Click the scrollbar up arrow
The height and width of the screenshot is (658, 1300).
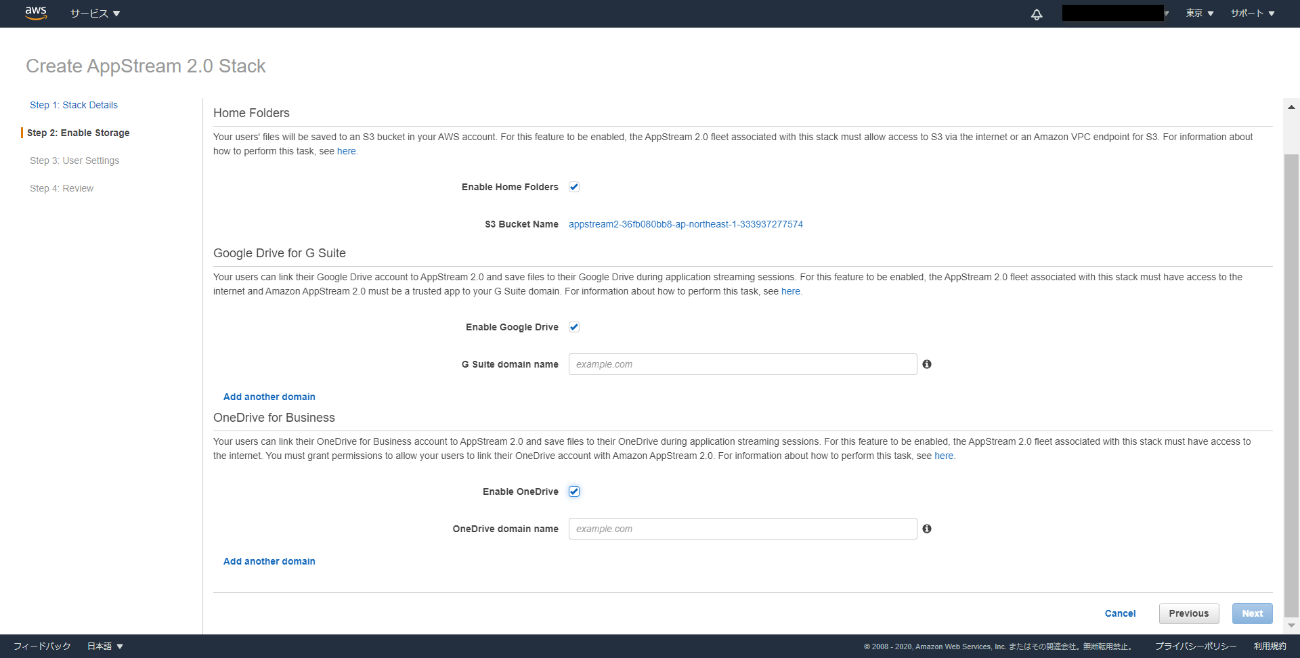(x=1291, y=106)
